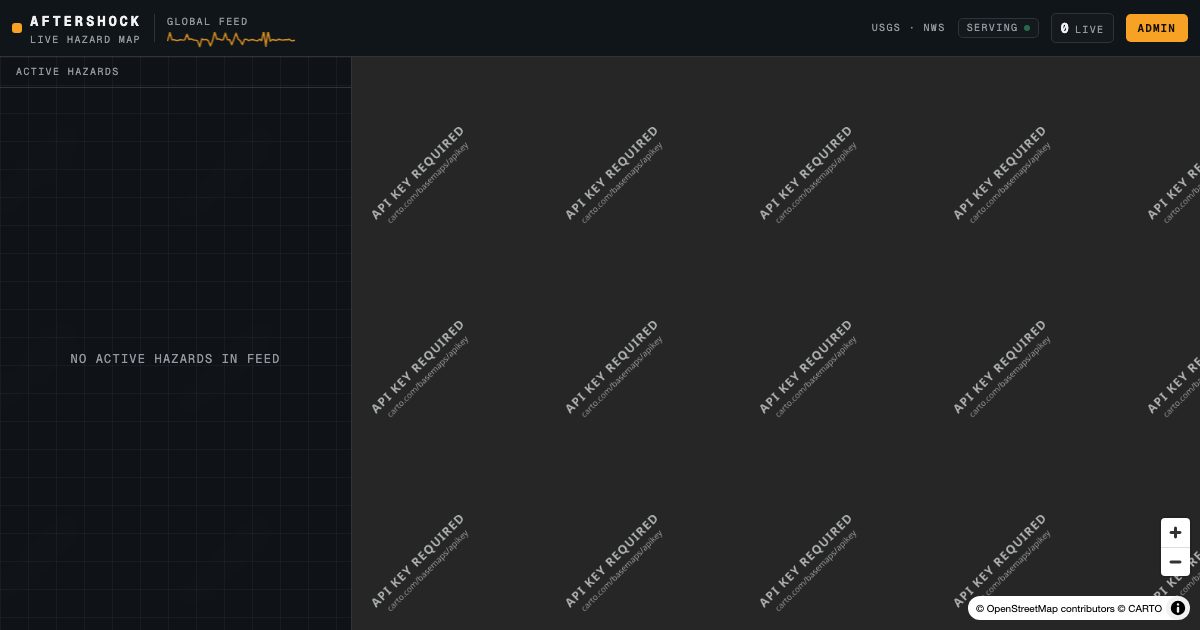Click the global feed seismograph sparkline
The width and height of the screenshot is (1200, 630).
[231, 39]
